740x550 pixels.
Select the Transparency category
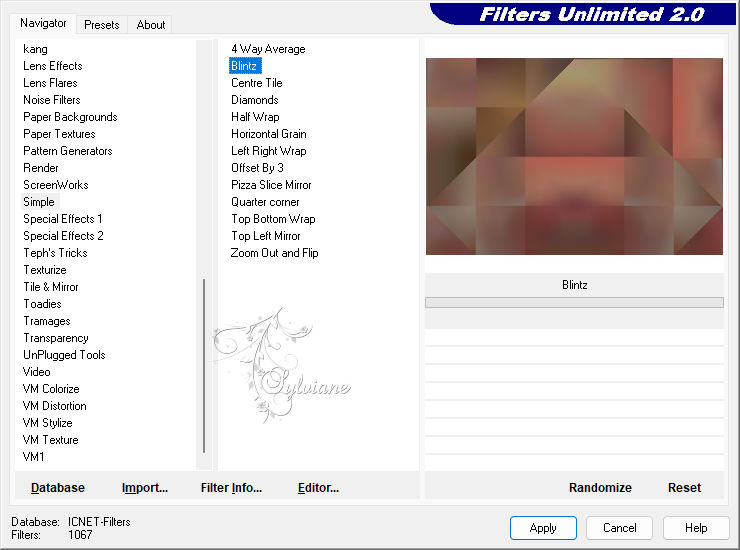pos(56,338)
